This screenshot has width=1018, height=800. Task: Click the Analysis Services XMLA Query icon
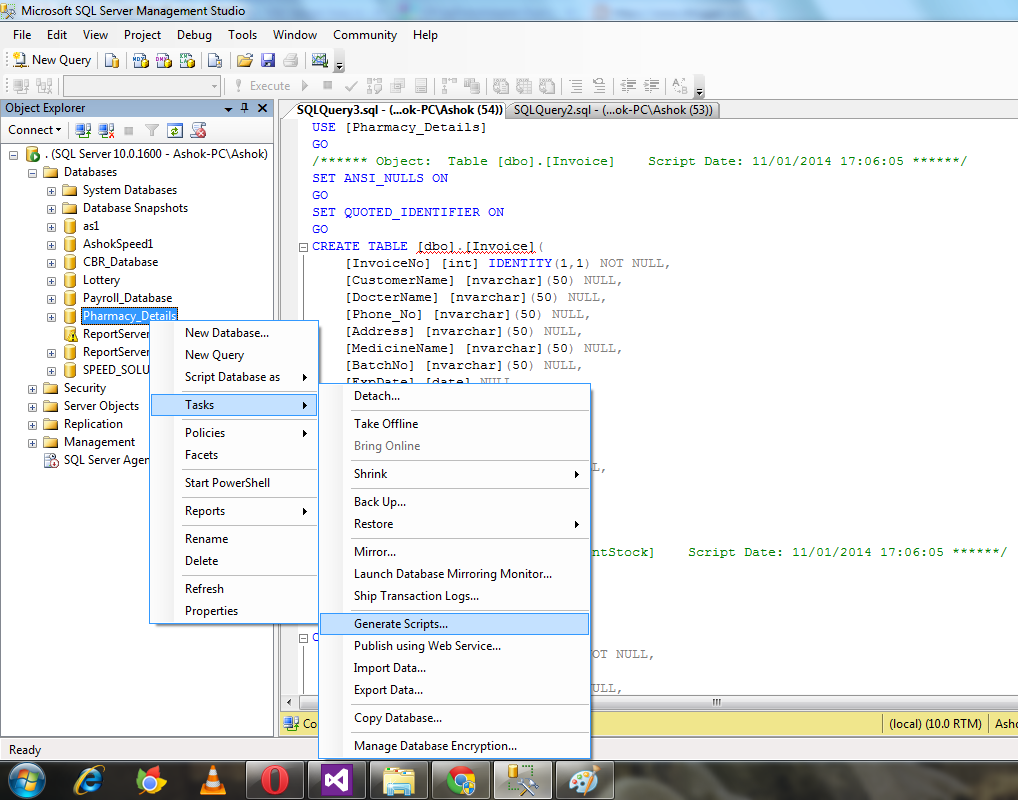click(x=187, y=60)
